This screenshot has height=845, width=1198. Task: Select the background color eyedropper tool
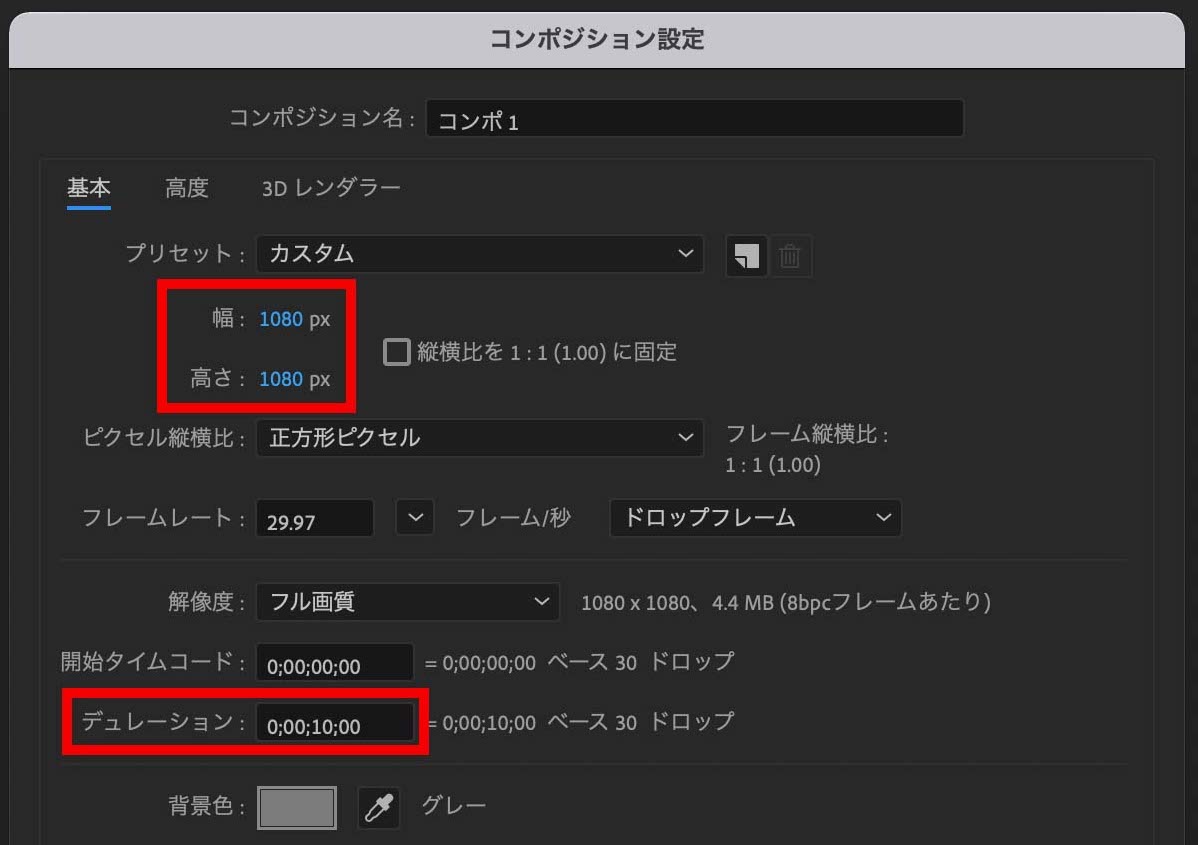[x=379, y=808]
